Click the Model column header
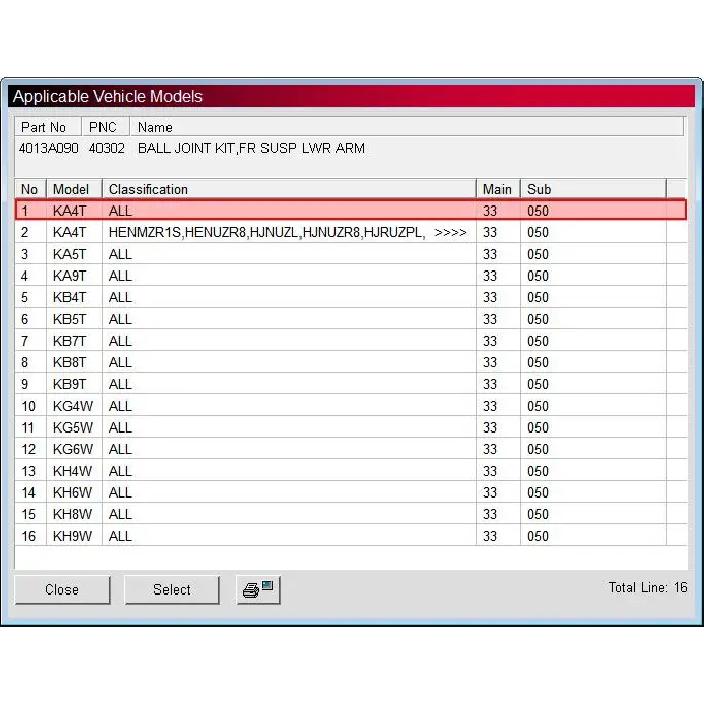This screenshot has width=704, height=704. coord(74,189)
